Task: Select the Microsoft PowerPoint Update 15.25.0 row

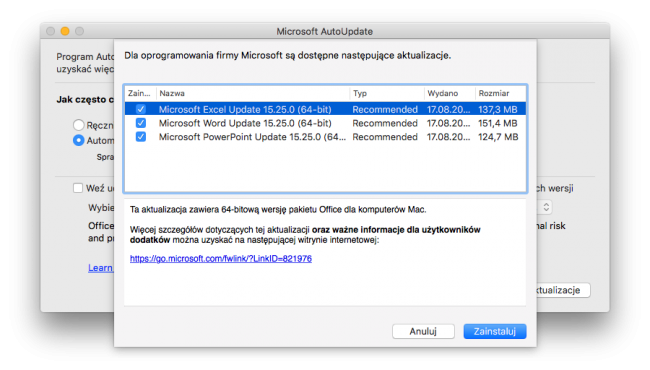Action: [x=325, y=137]
